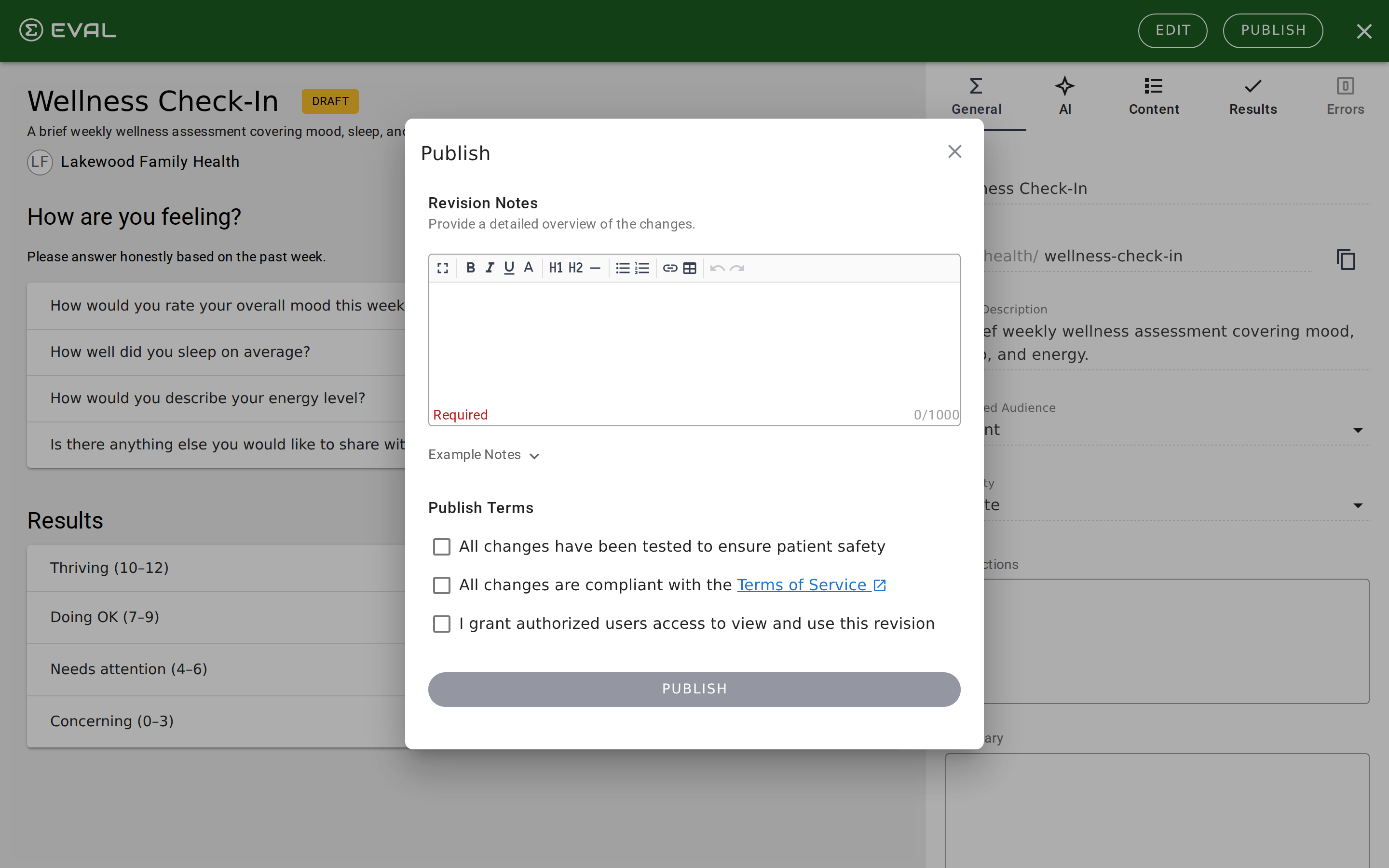Expand the Example Notes section
Viewport: 1389px width, 868px height.
[x=484, y=455]
